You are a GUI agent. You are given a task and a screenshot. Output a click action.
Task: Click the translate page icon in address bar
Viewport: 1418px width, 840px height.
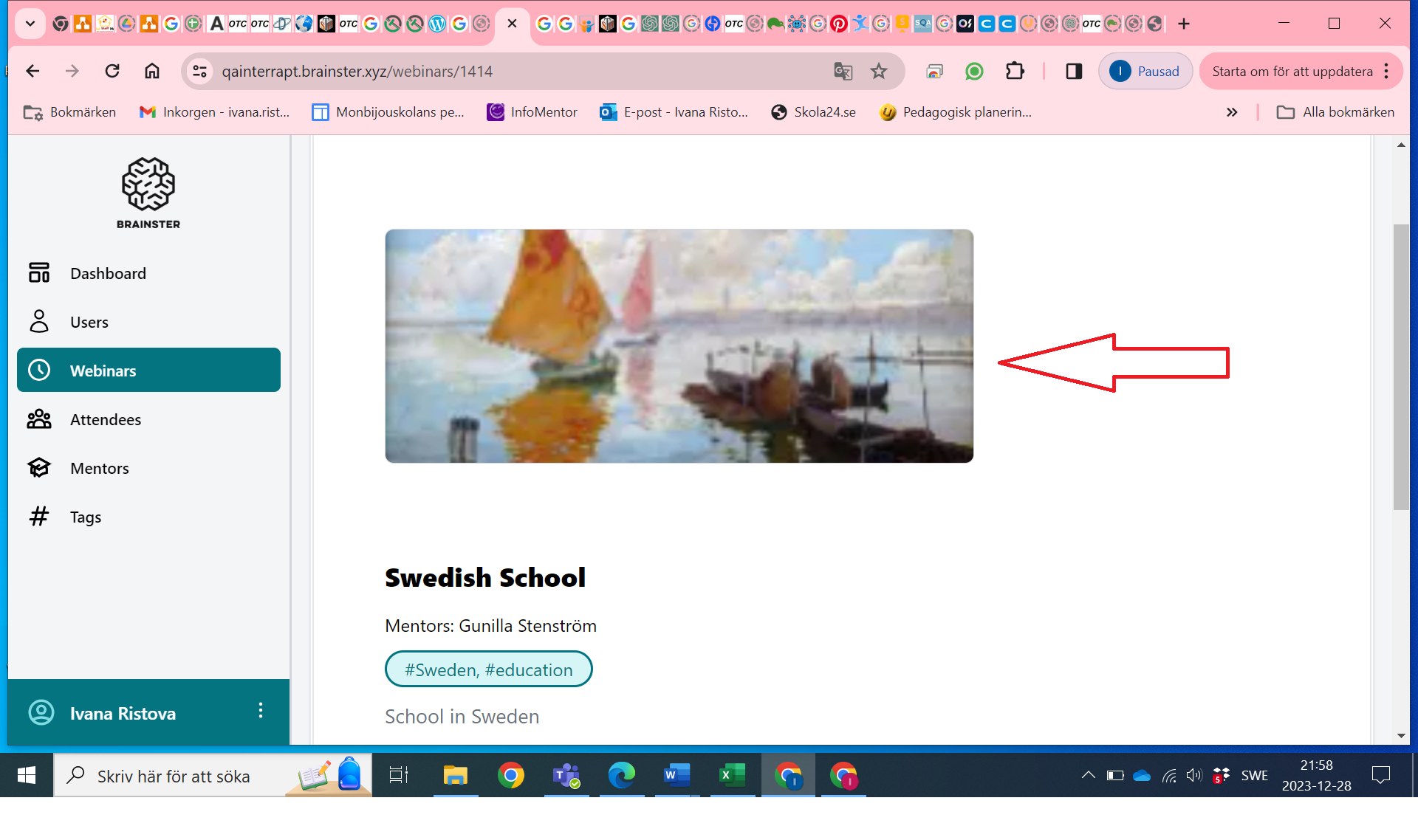pos(843,72)
